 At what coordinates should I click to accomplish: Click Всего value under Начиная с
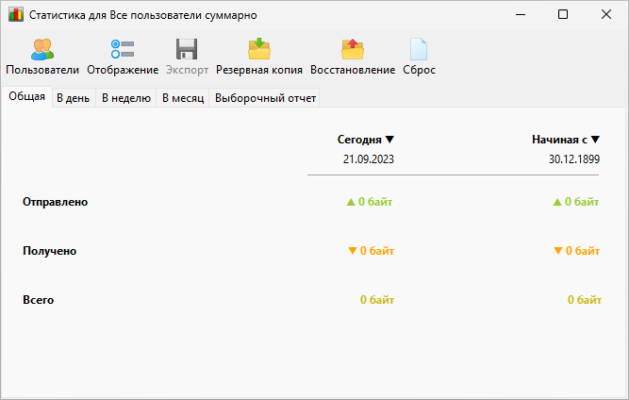coord(584,300)
